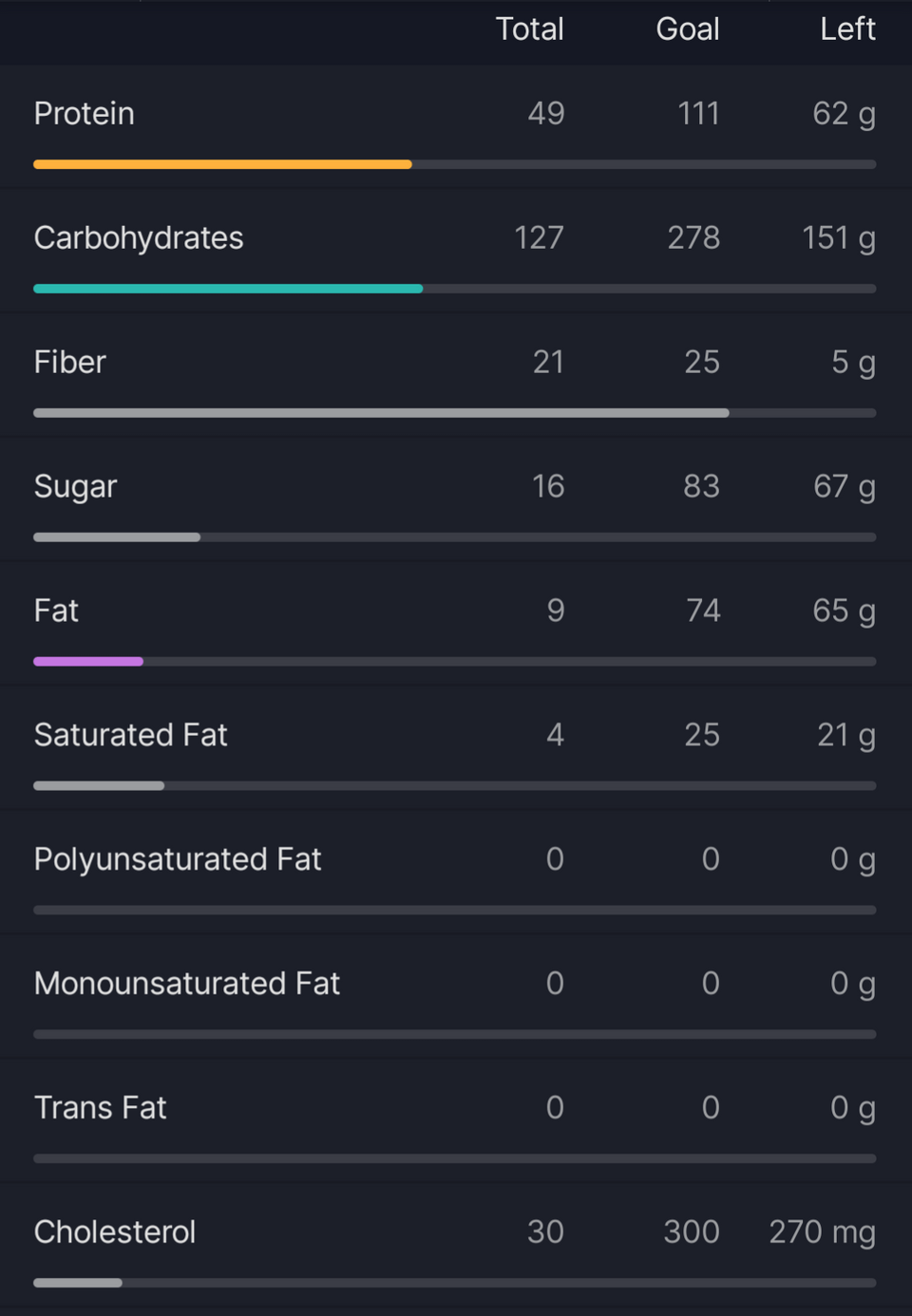This screenshot has height=1316, width=912.
Task: Select the Polyunsaturated Fat row
Action: 456,873
